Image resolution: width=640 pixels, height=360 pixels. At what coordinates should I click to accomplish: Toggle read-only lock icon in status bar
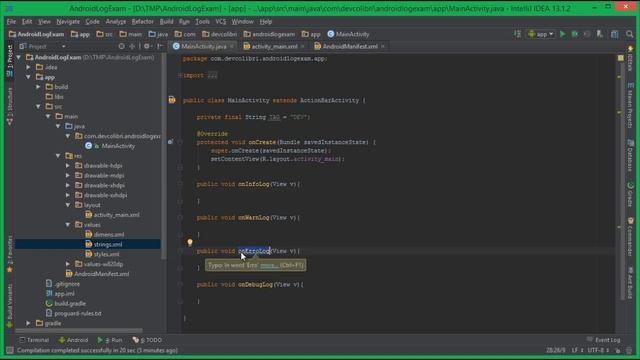point(618,350)
